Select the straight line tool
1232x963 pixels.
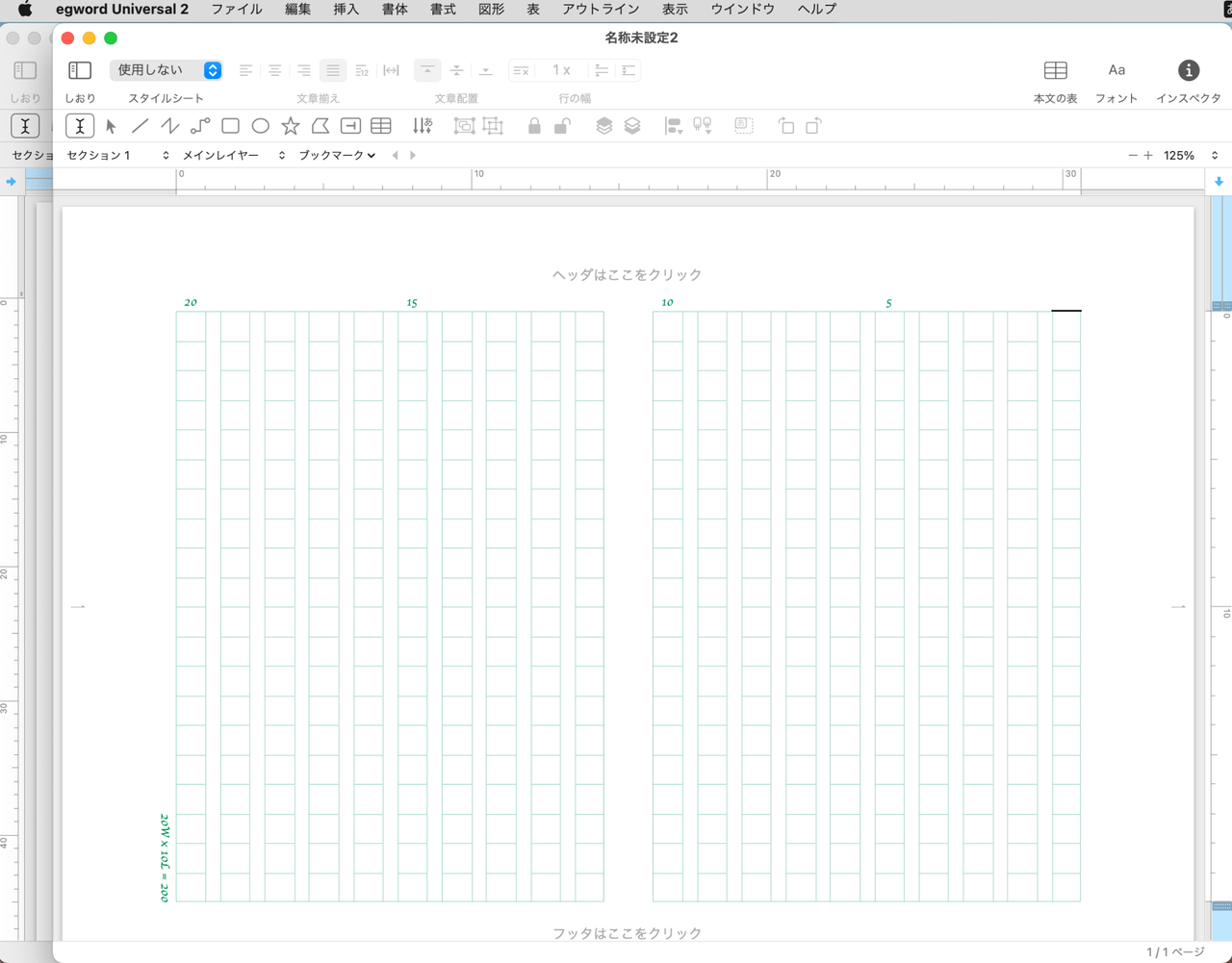(x=141, y=126)
